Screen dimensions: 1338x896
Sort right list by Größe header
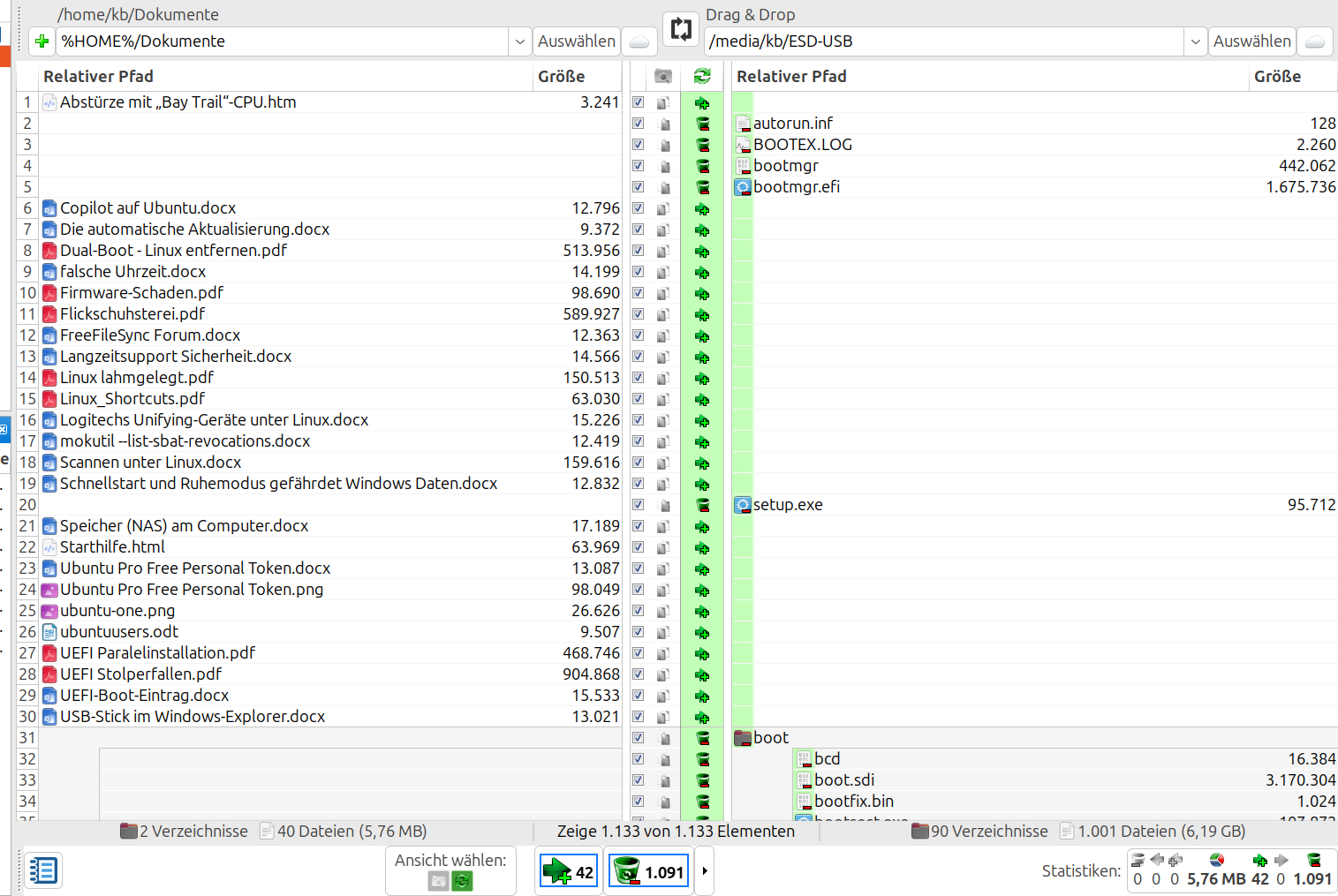tap(1293, 77)
